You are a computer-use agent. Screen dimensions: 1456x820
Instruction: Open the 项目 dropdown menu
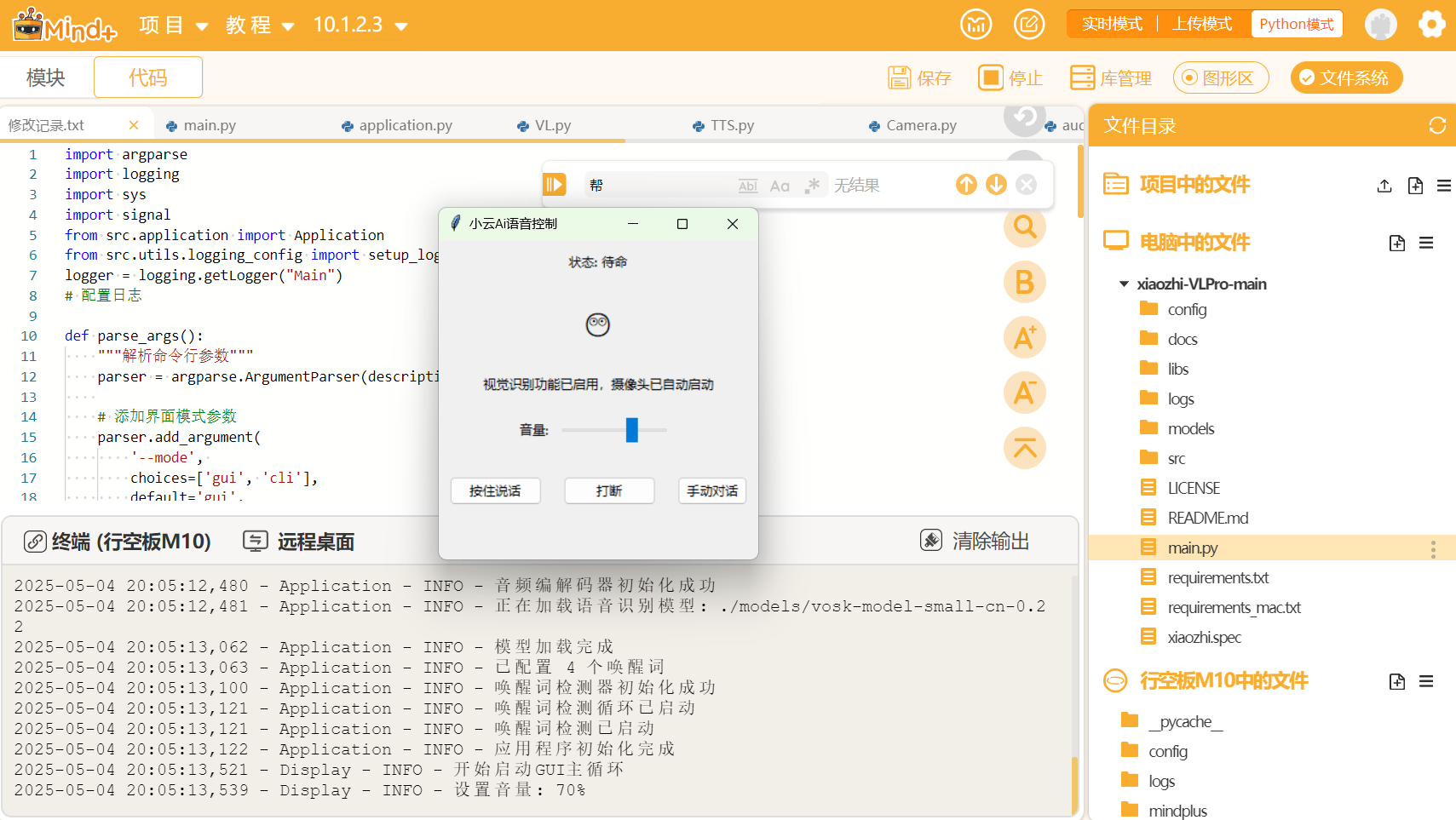coord(174,25)
